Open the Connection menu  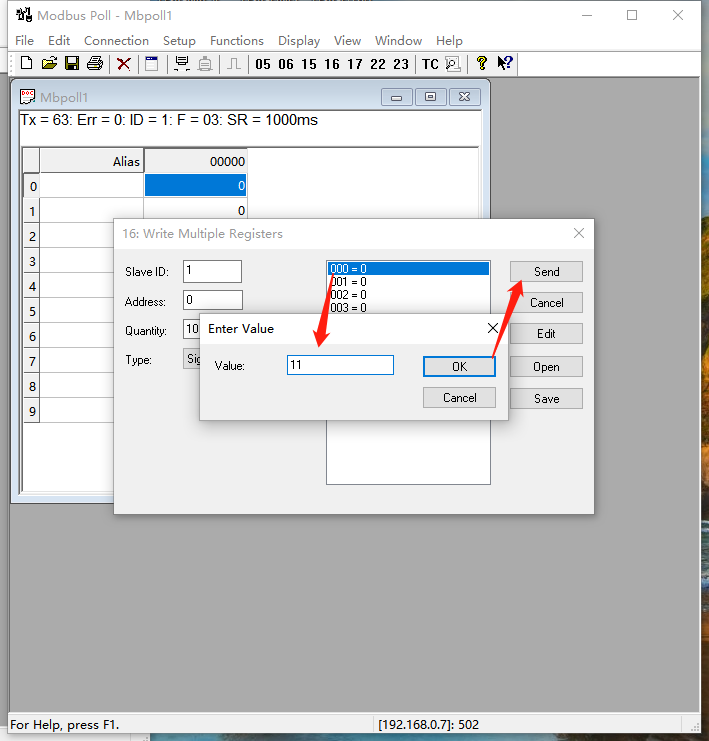[x=116, y=41]
